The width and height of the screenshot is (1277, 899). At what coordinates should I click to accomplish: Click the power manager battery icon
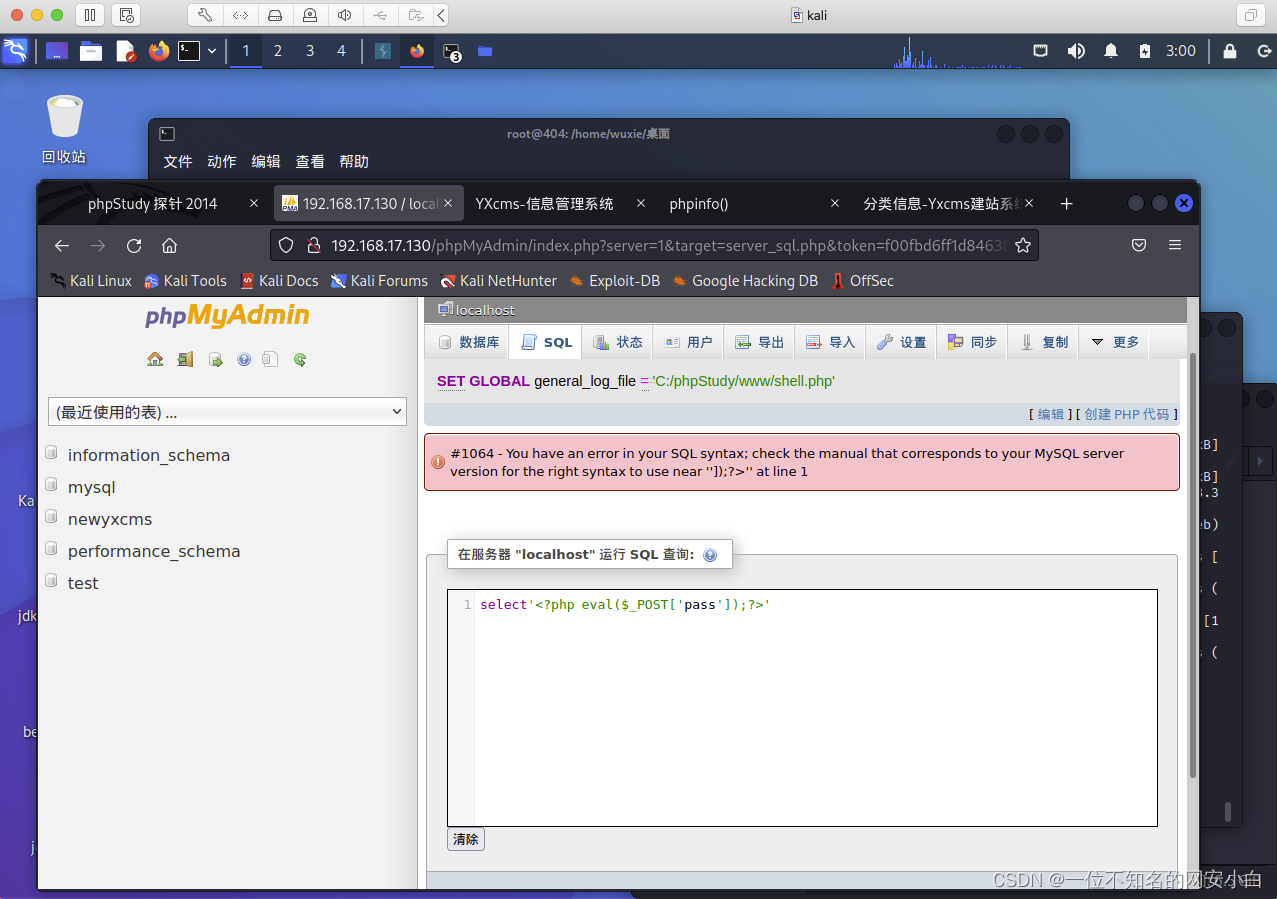1145,51
